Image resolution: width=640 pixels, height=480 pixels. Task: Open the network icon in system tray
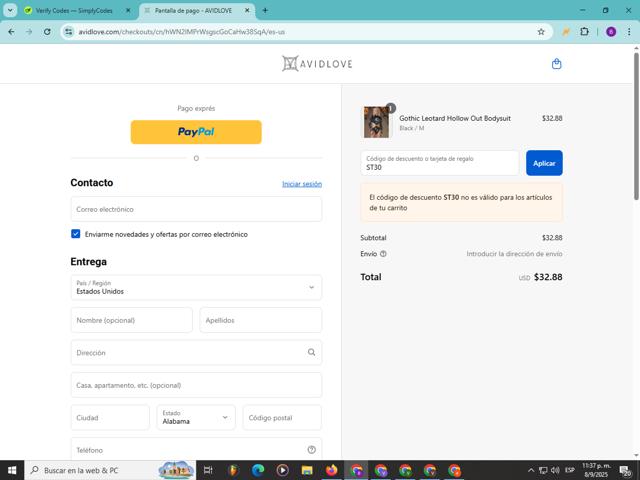tap(543, 470)
